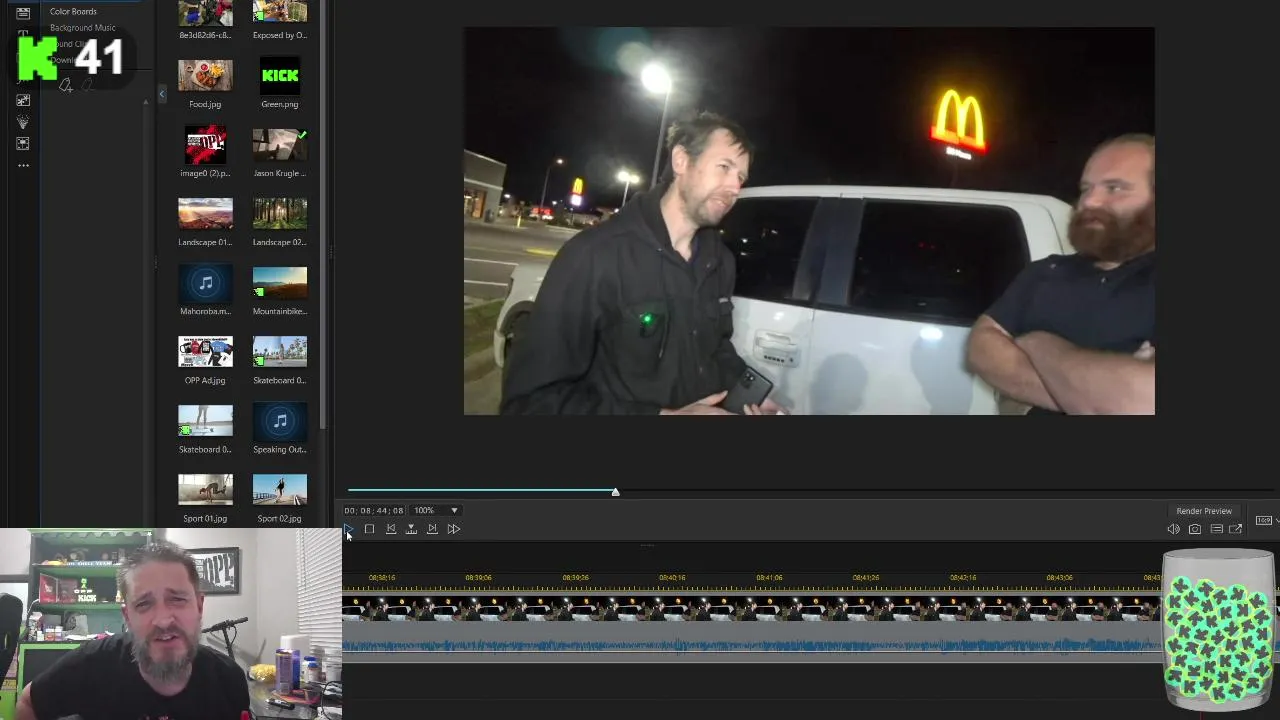Select the Green.png Kick thumbnail

[280, 77]
